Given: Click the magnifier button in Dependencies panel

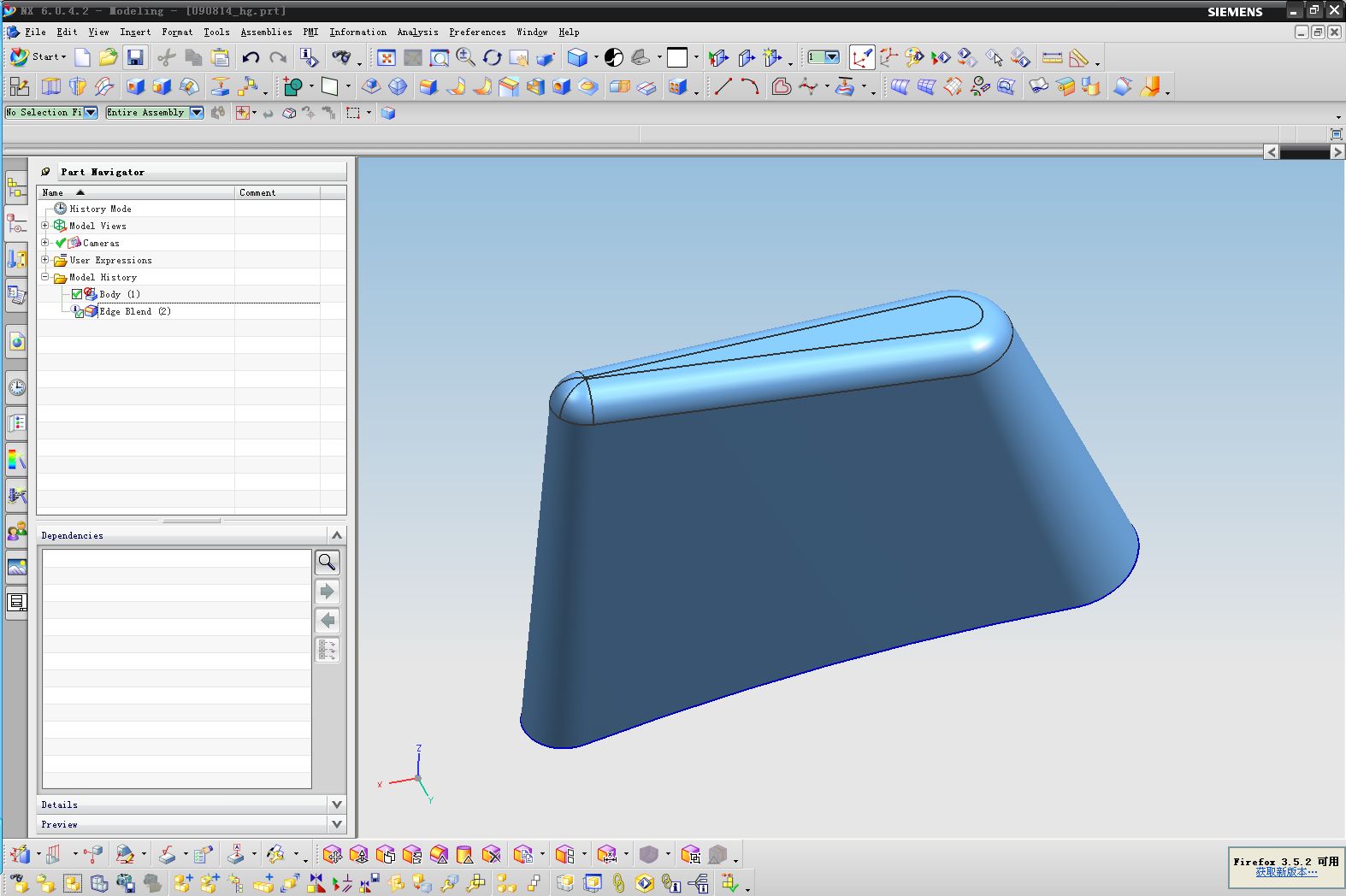Looking at the screenshot, I should pyautogui.click(x=327, y=562).
